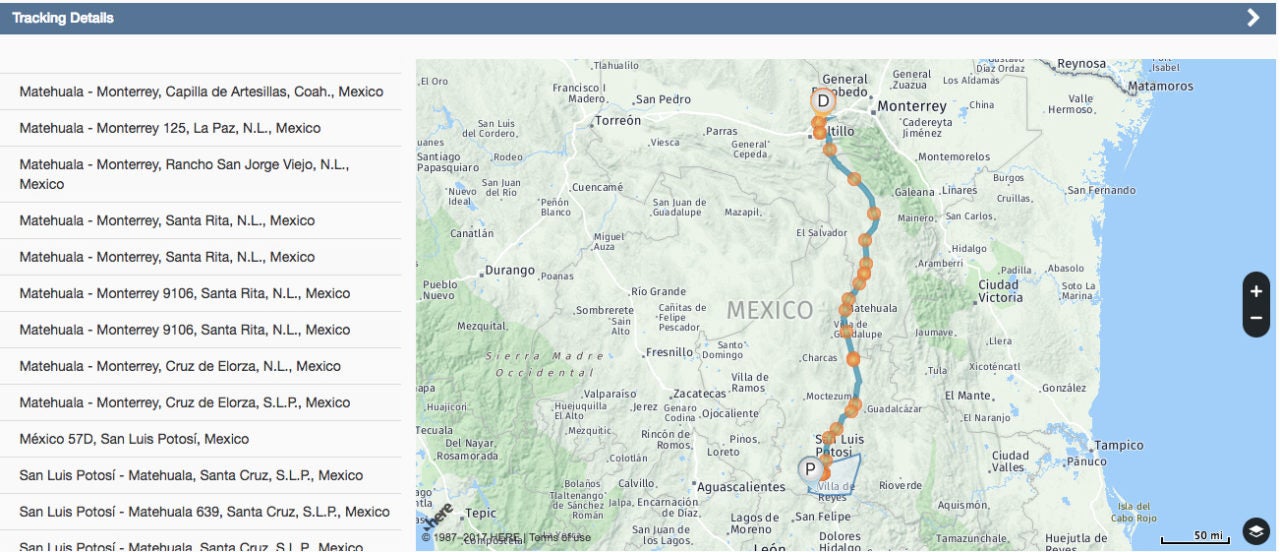Click the Durango city label on map
This screenshot has width=1280, height=552.
click(510, 270)
